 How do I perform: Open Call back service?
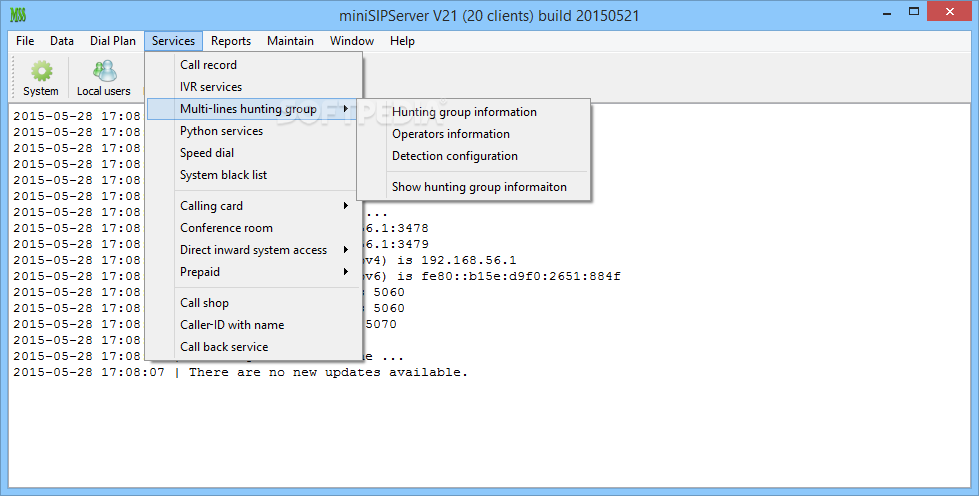(x=254, y=347)
